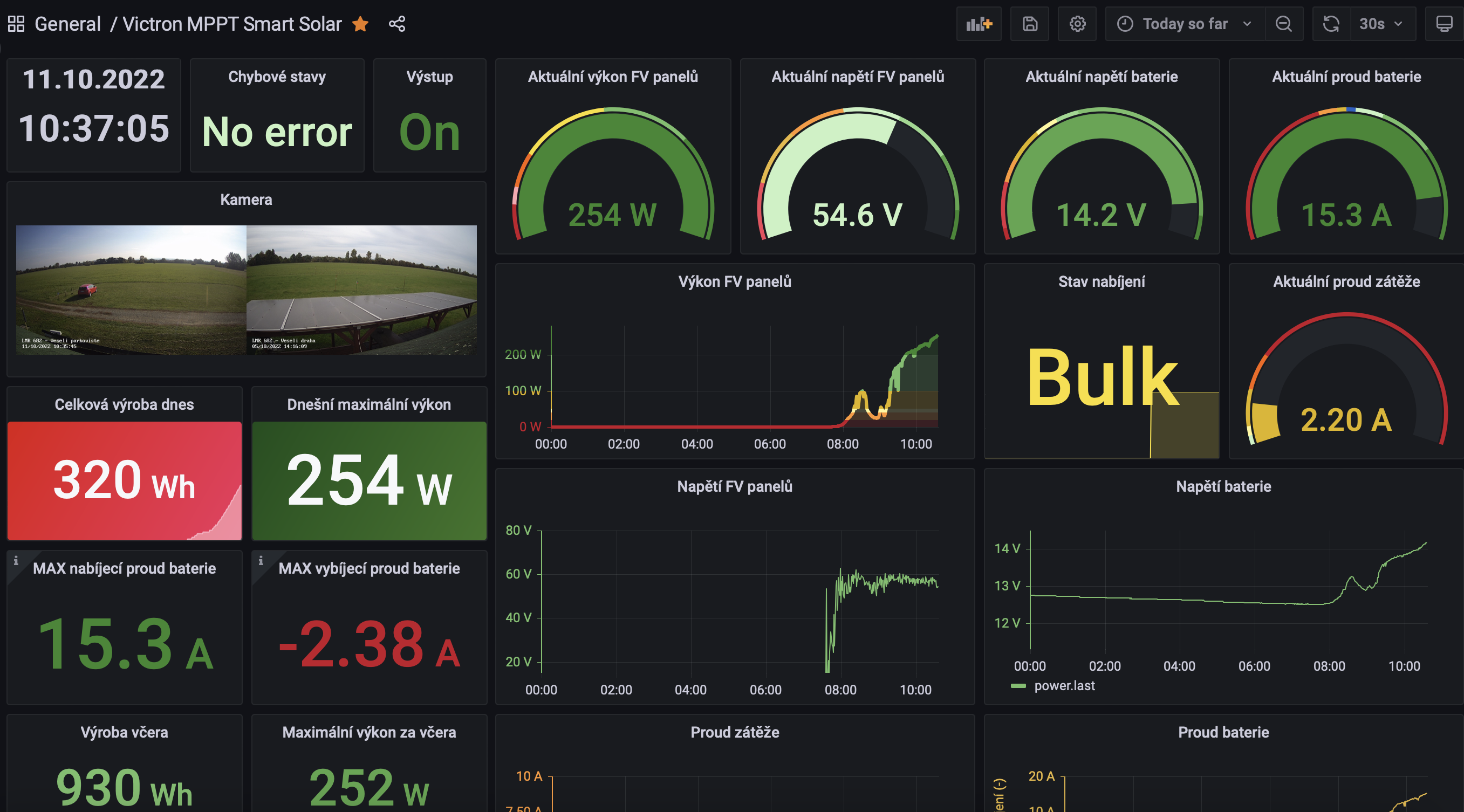1464x812 pixels.
Task: Click the share dashboard icon
Action: (396, 24)
